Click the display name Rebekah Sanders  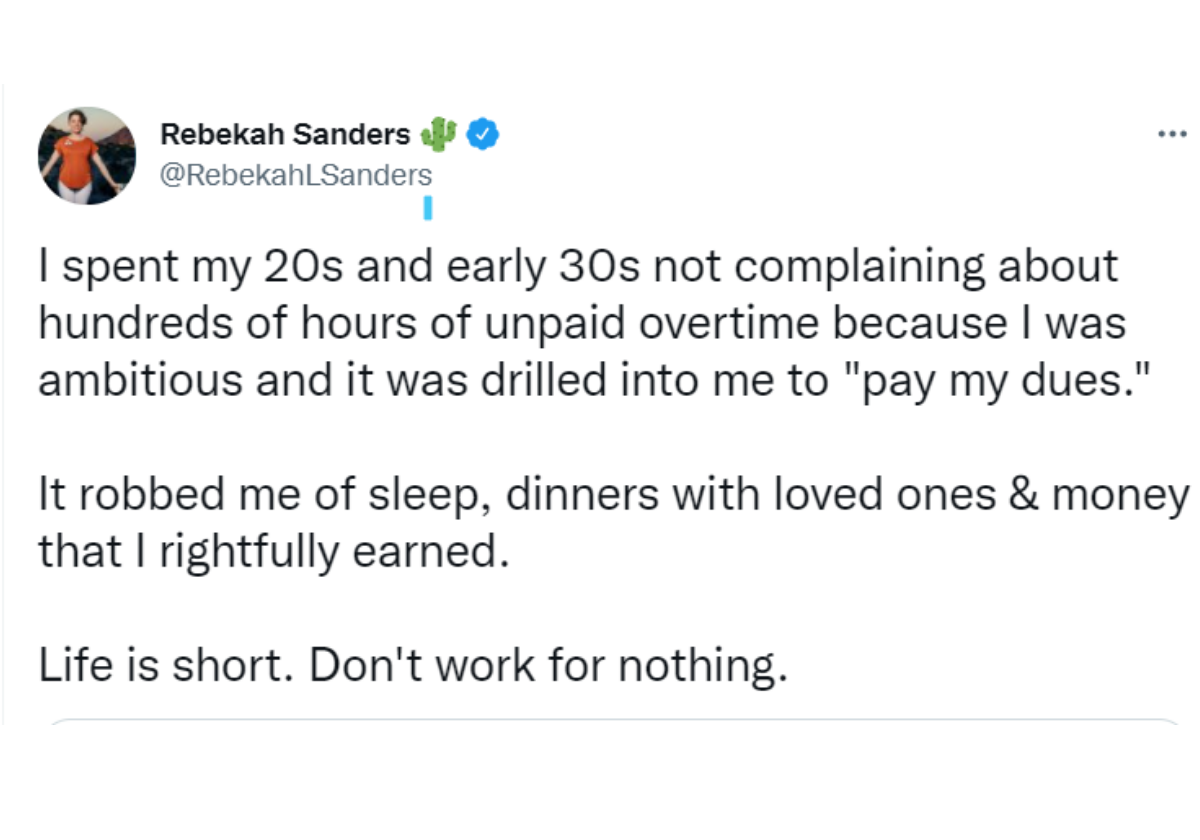(x=285, y=134)
